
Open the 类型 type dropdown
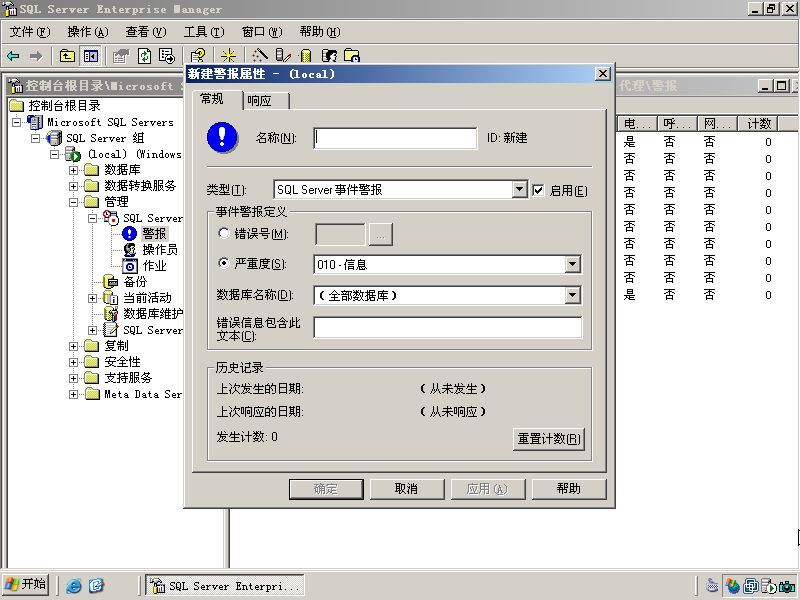(x=519, y=189)
